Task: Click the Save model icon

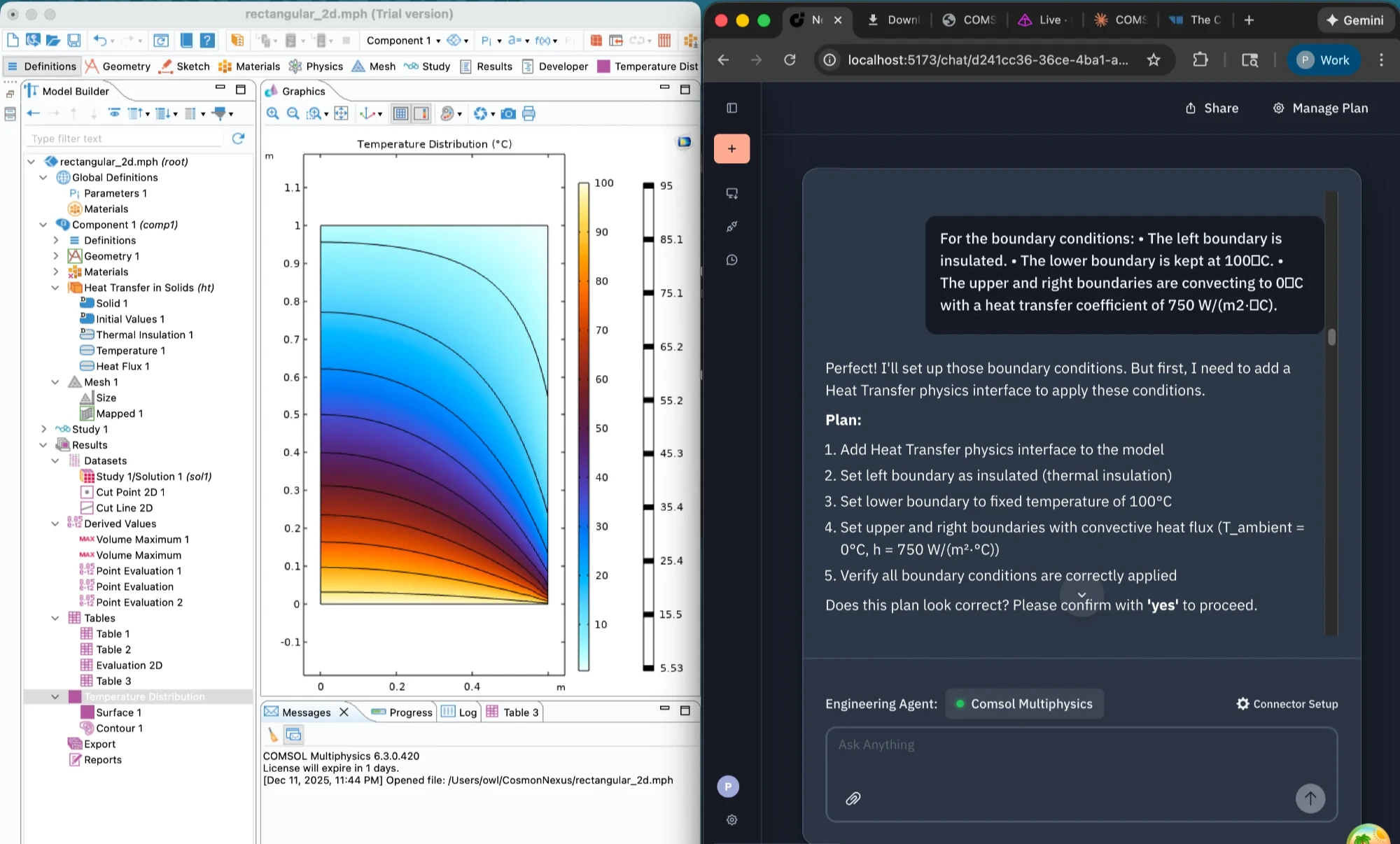Action: (73, 41)
